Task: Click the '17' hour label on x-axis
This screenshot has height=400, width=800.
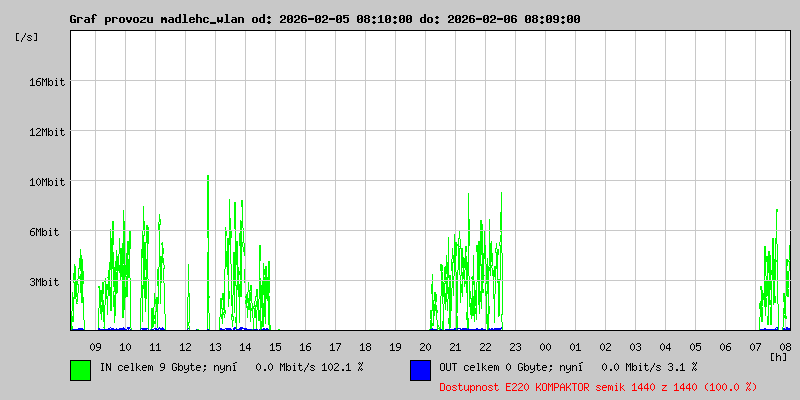Action: click(335, 347)
